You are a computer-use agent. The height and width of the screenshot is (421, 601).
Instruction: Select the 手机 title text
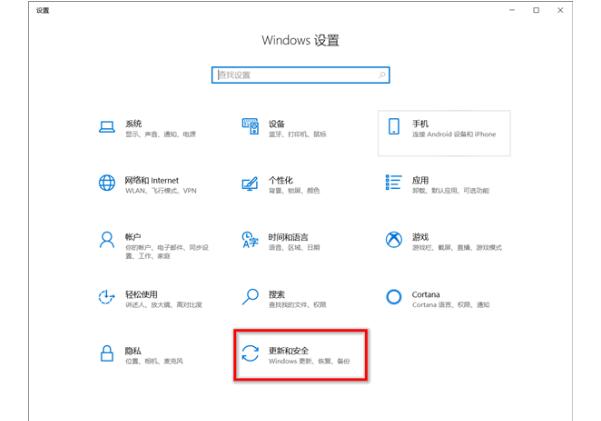tap(420, 123)
